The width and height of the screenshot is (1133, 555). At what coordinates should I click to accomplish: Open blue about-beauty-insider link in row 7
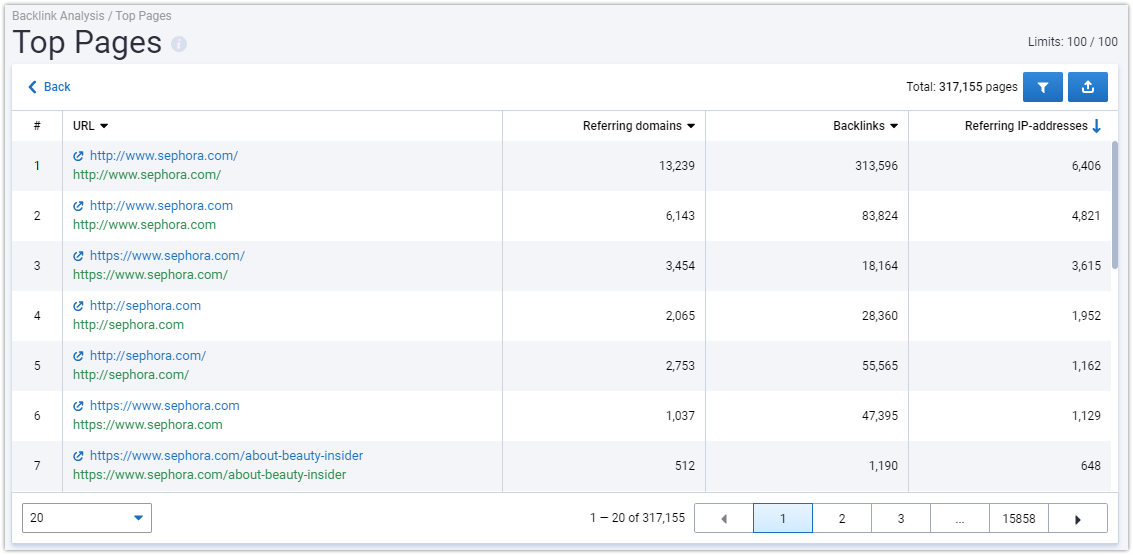226,455
